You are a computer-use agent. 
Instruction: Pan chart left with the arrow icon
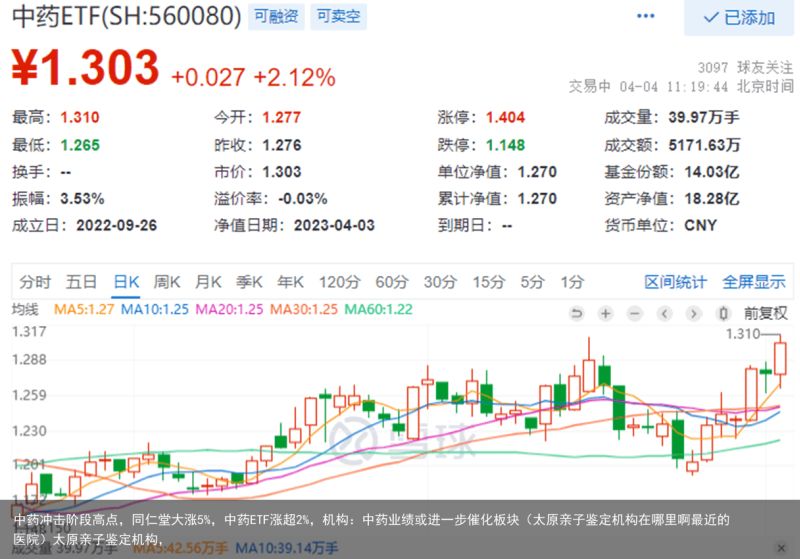664,313
